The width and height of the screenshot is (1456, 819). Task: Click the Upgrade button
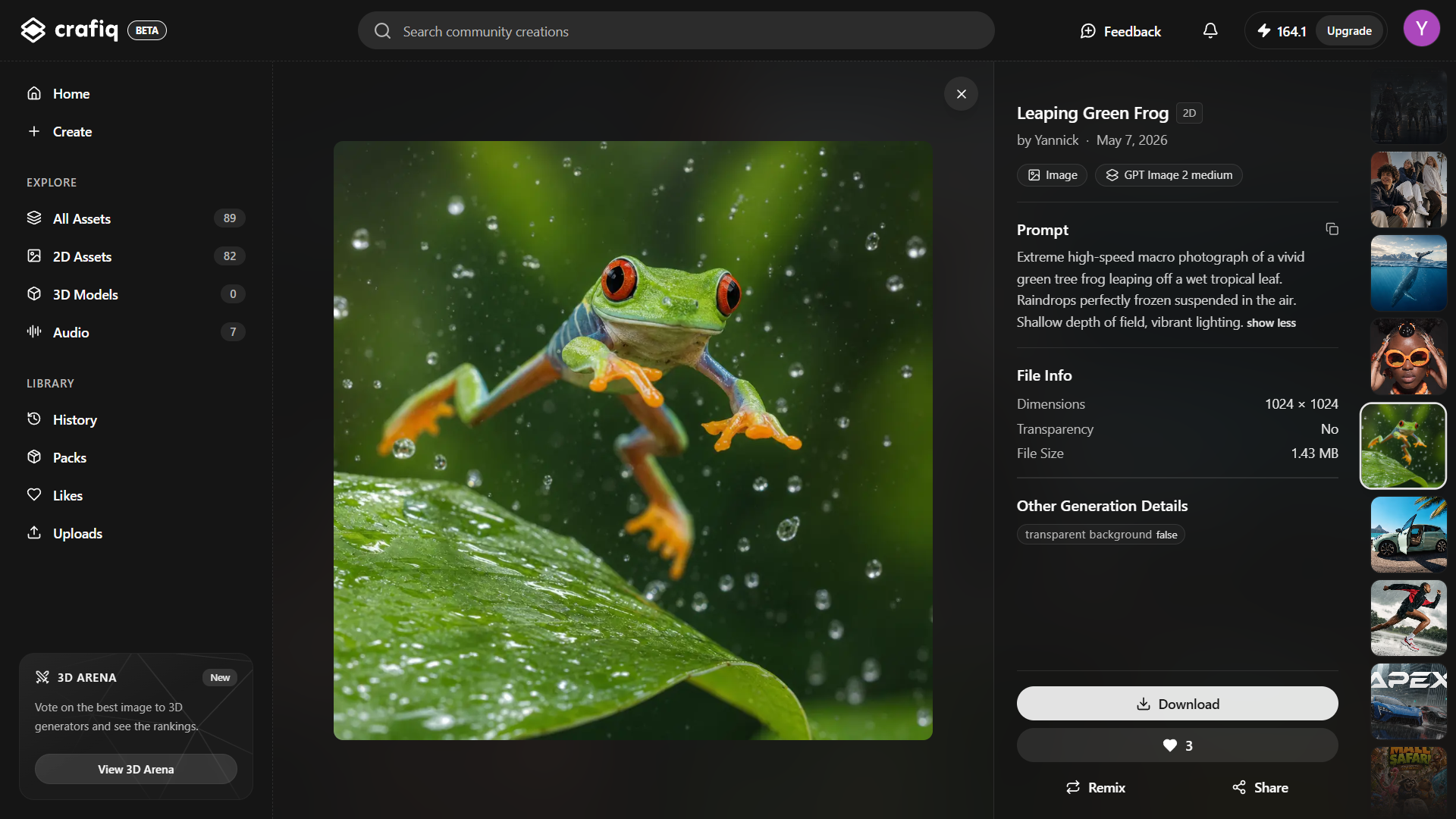[x=1349, y=31]
